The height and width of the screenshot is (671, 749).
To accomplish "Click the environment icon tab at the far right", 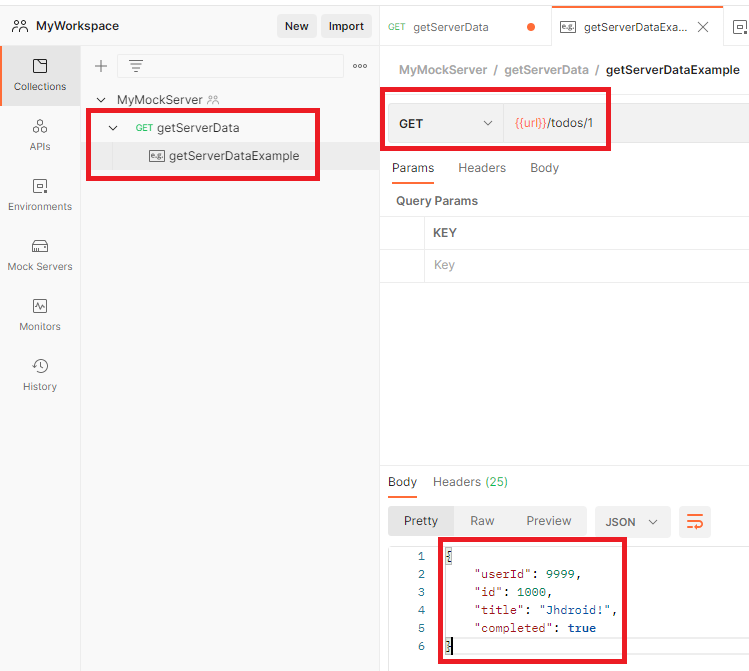I will pyautogui.click(x=740, y=27).
